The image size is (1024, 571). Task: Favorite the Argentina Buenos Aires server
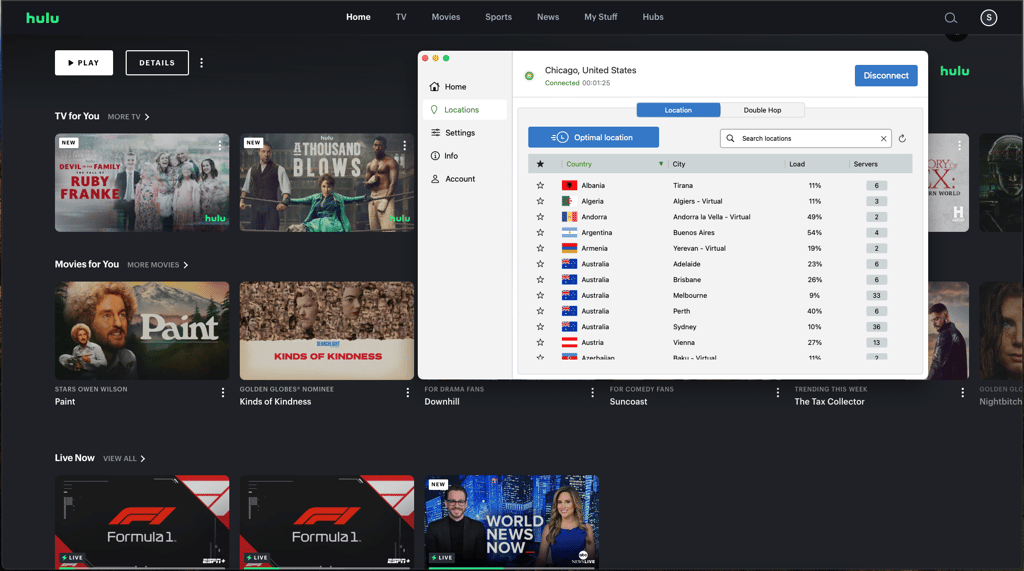(540, 233)
